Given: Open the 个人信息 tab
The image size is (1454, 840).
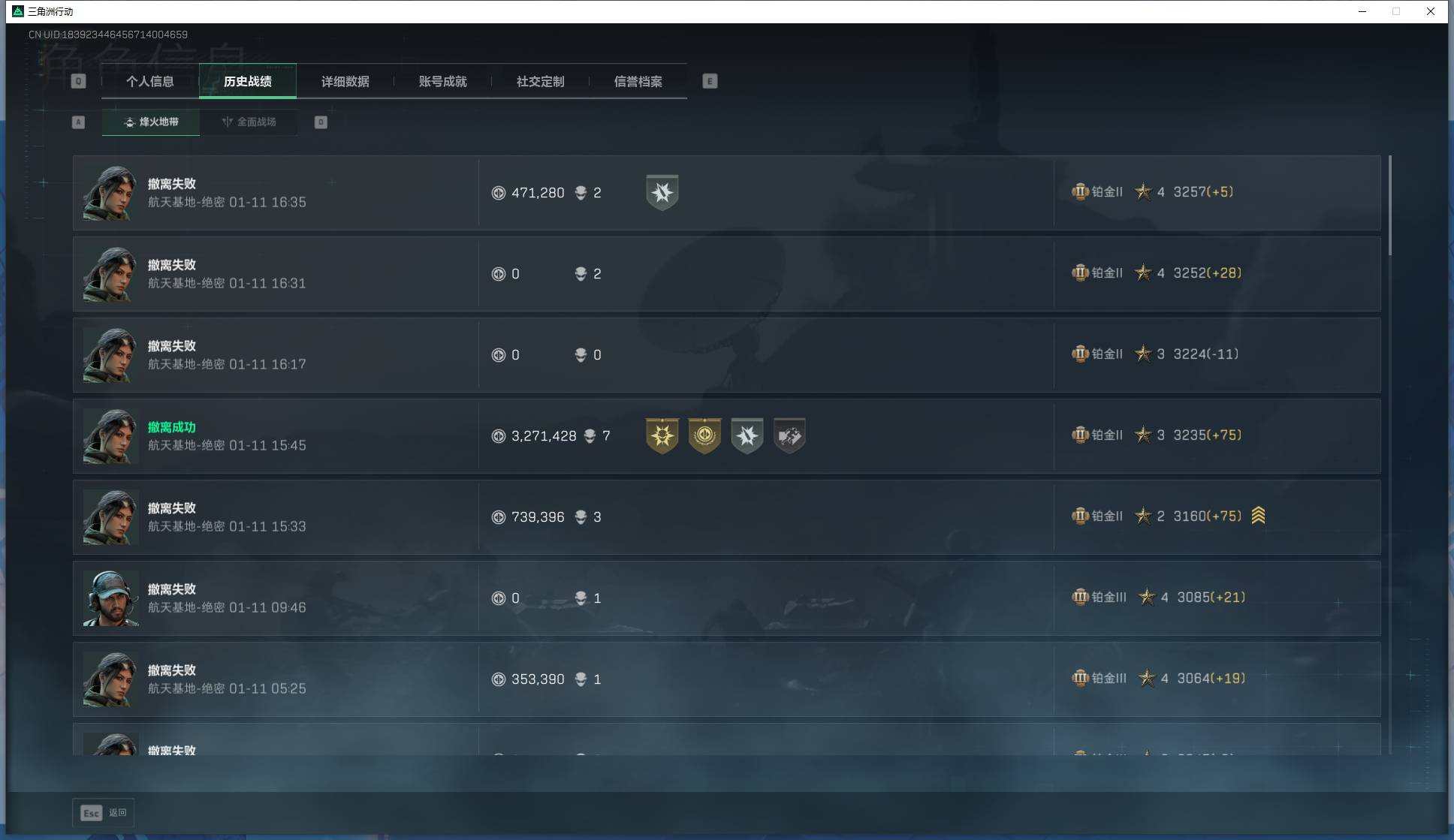Looking at the screenshot, I should (x=150, y=81).
